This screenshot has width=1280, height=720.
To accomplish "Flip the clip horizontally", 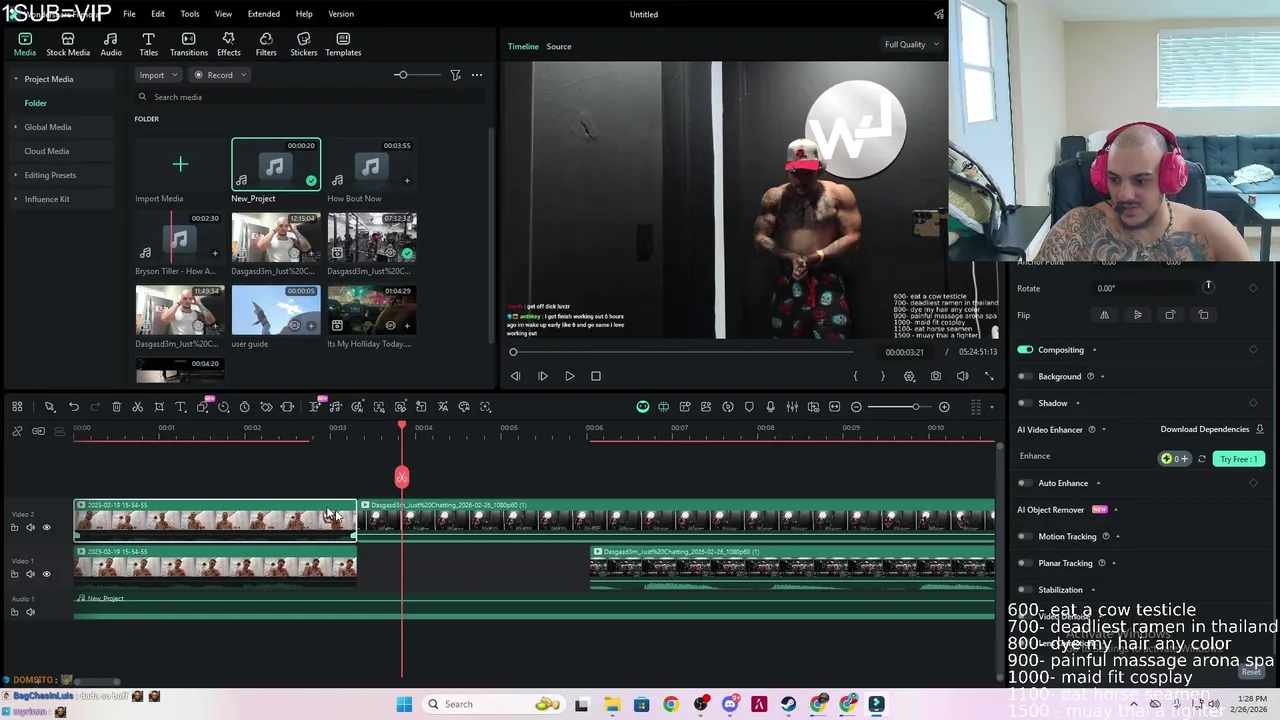I will (x=1104, y=315).
